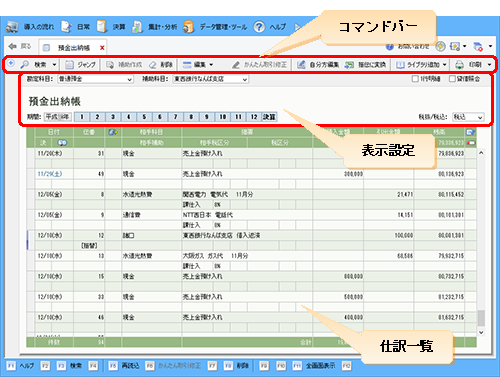Click the 振伝に変換 button

click(x=365, y=65)
